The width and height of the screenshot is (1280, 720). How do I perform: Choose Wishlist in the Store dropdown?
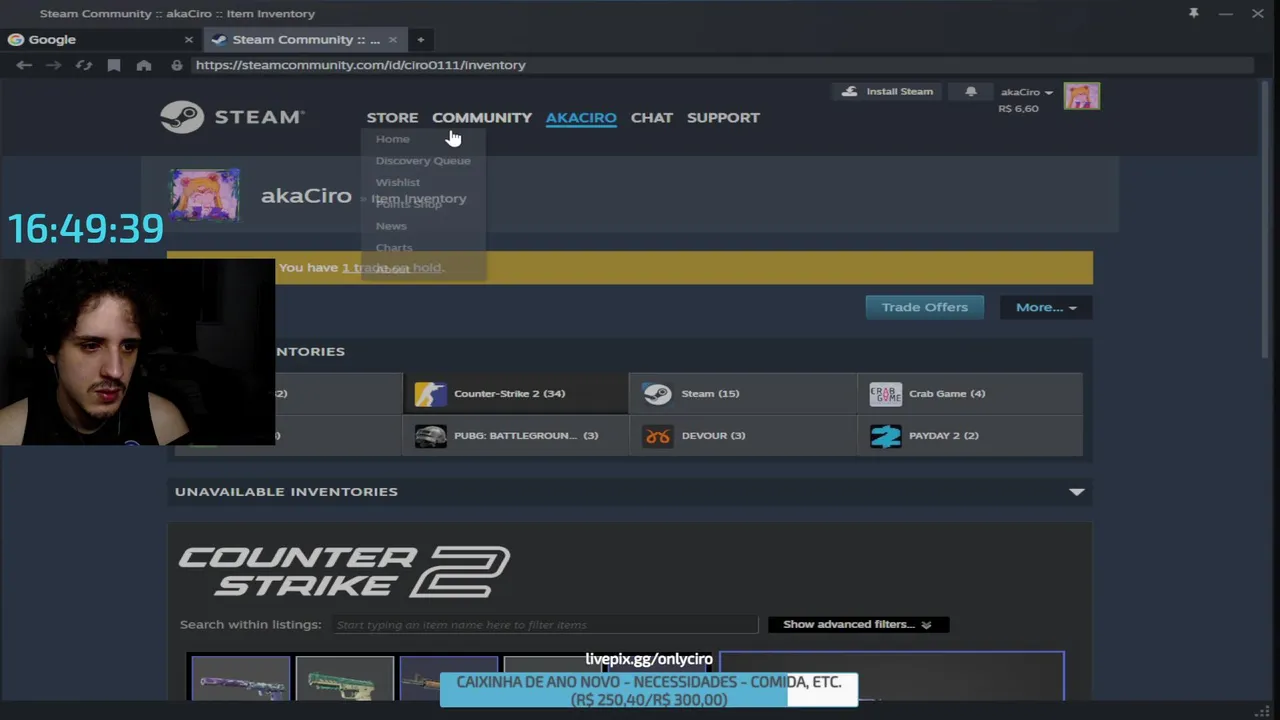click(x=398, y=182)
